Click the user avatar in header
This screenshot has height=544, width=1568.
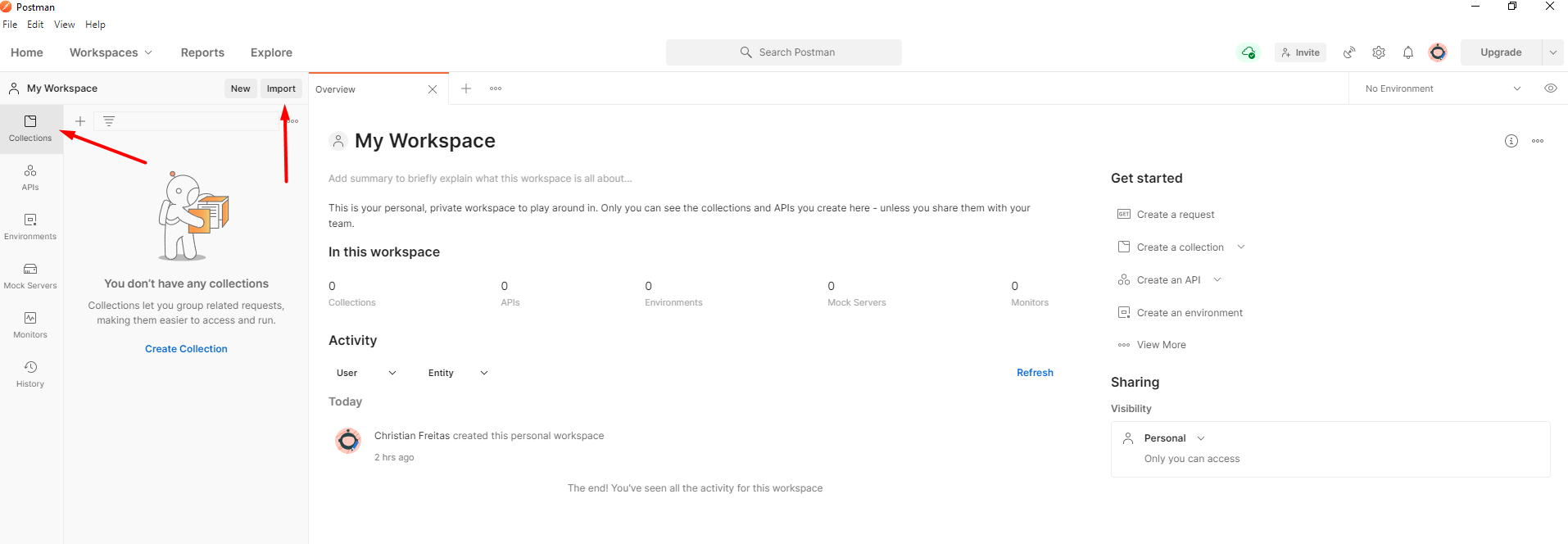(1438, 52)
